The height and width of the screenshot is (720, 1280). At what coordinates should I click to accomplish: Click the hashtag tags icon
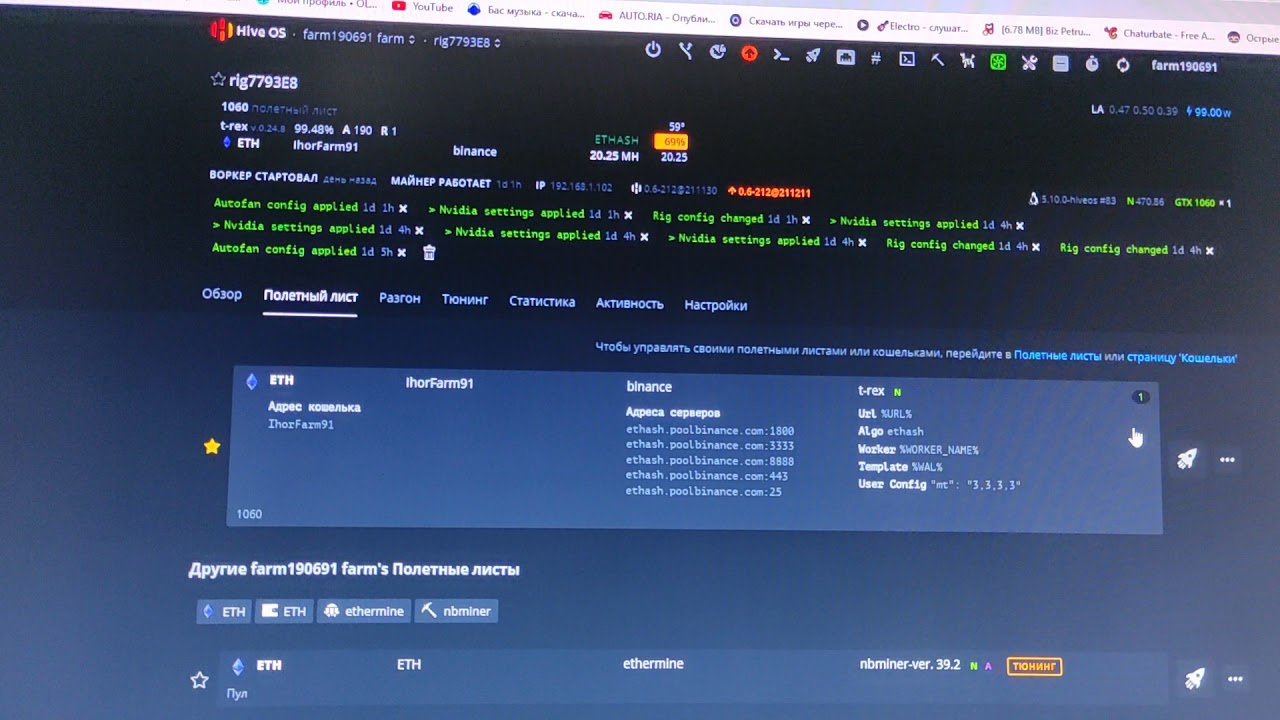point(876,58)
